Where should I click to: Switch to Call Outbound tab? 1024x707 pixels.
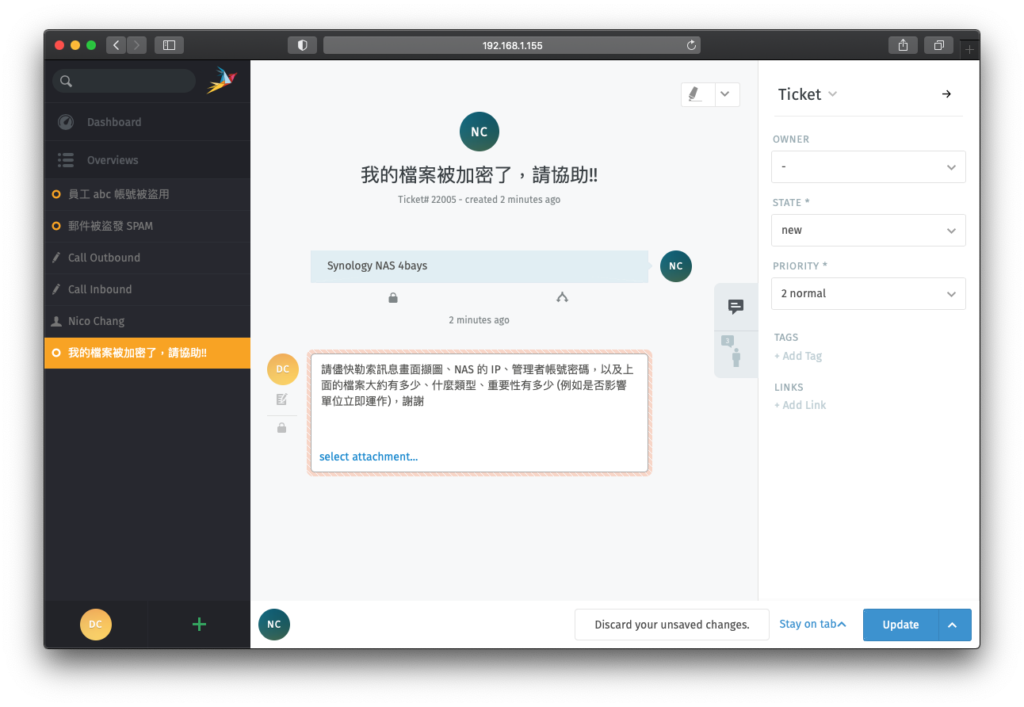(x=147, y=257)
